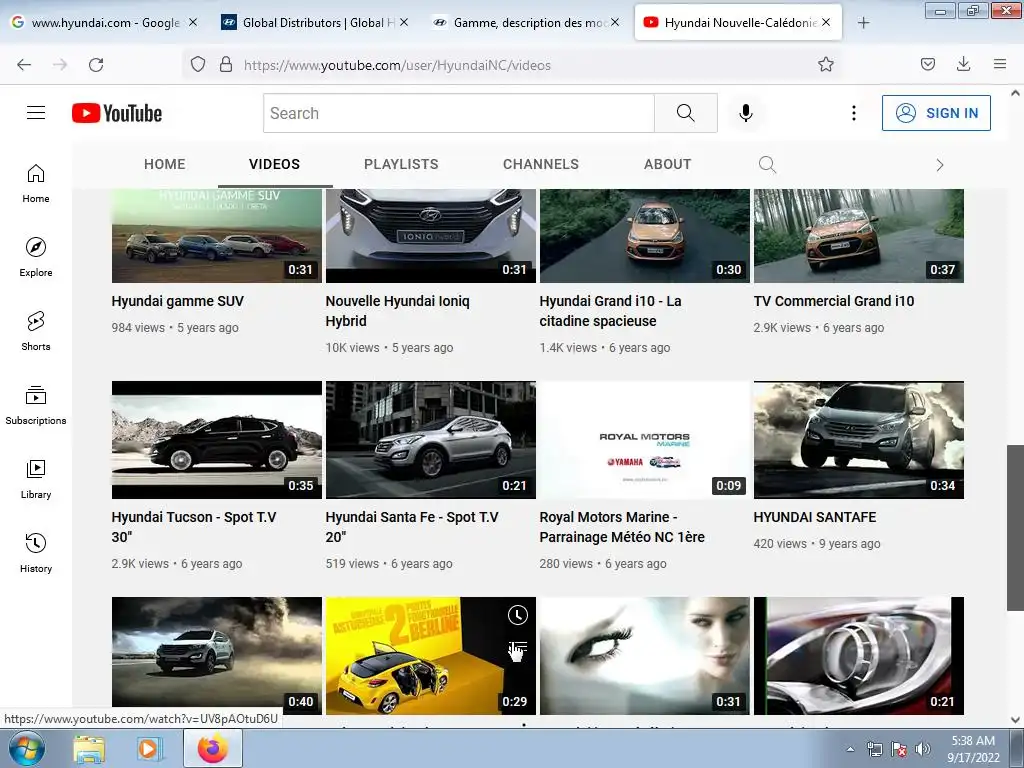The height and width of the screenshot is (768, 1024).
Task: Open Royal Motors Marine video title
Action: pyautogui.click(x=622, y=527)
